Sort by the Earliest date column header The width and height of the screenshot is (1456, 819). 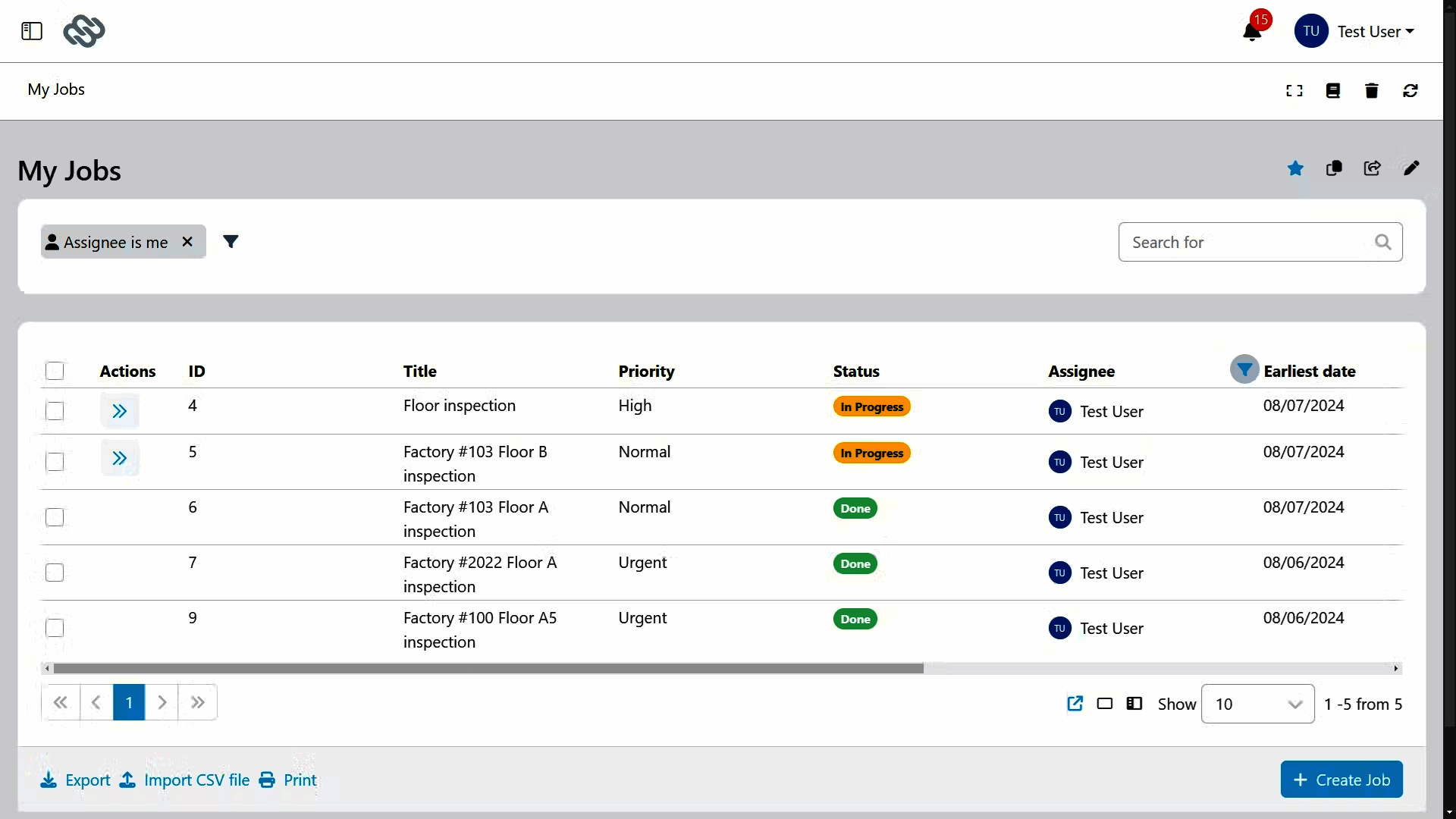coord(1310,372)
